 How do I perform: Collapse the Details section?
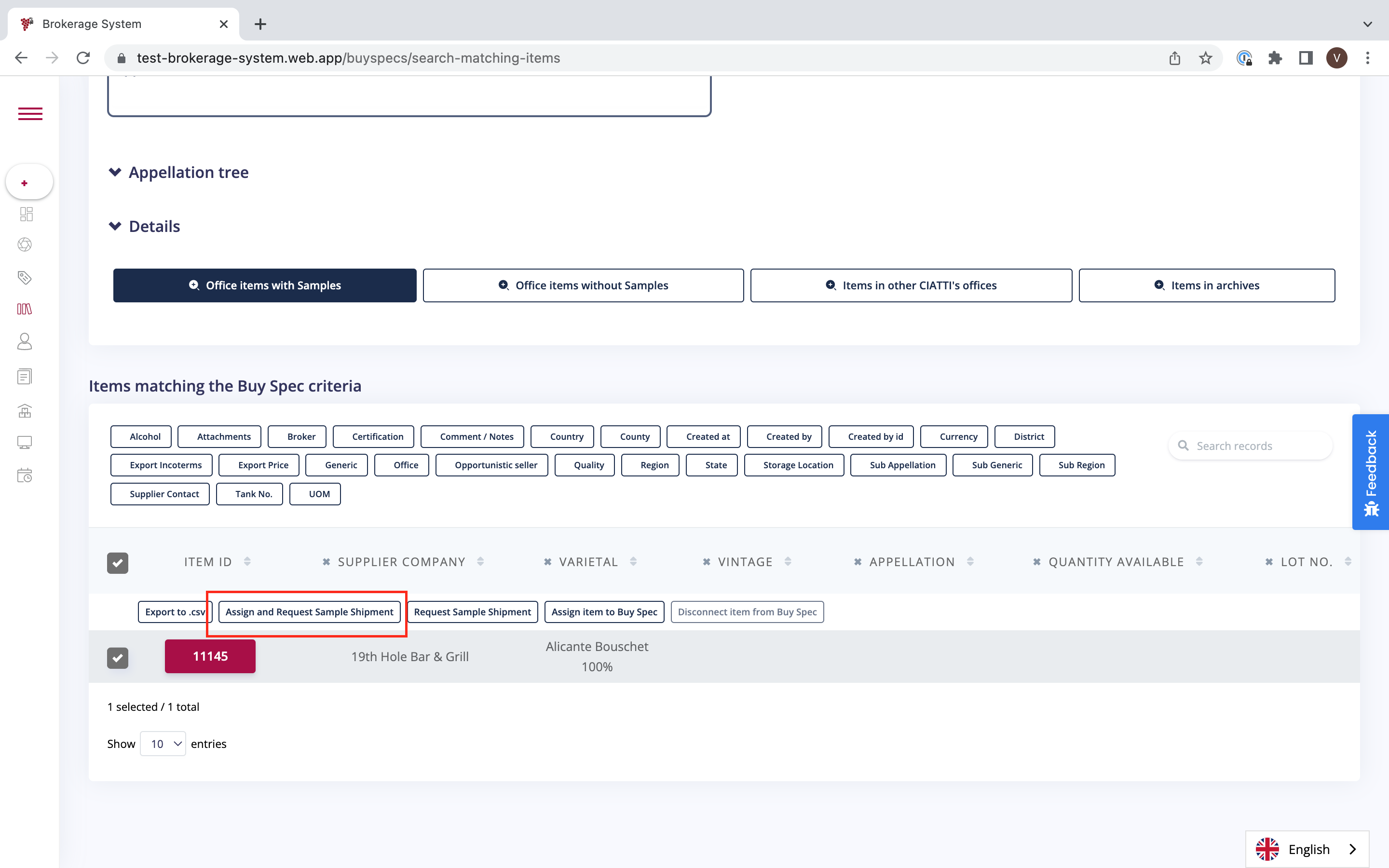click(x=115, y=226)
